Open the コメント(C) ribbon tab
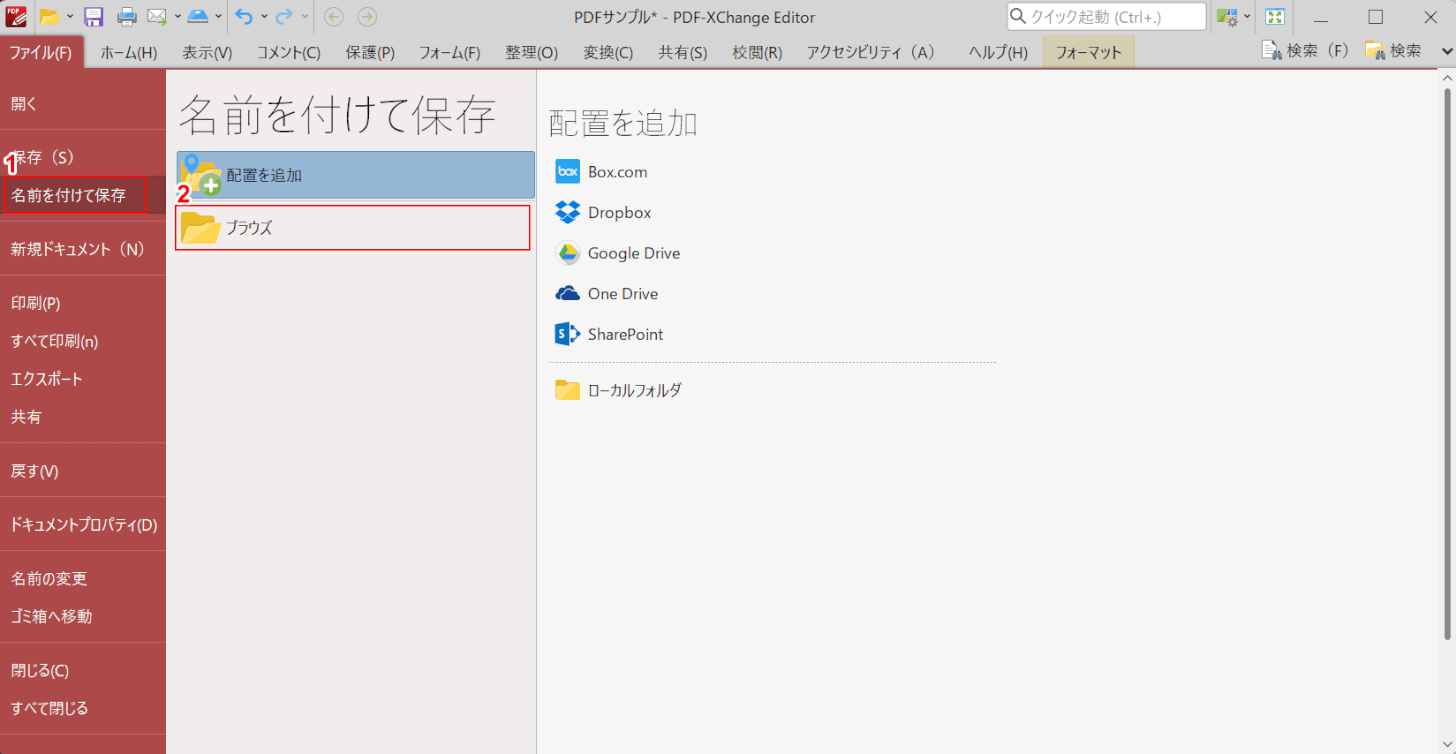The image size is (1456, 754). [x=289, y=52]
